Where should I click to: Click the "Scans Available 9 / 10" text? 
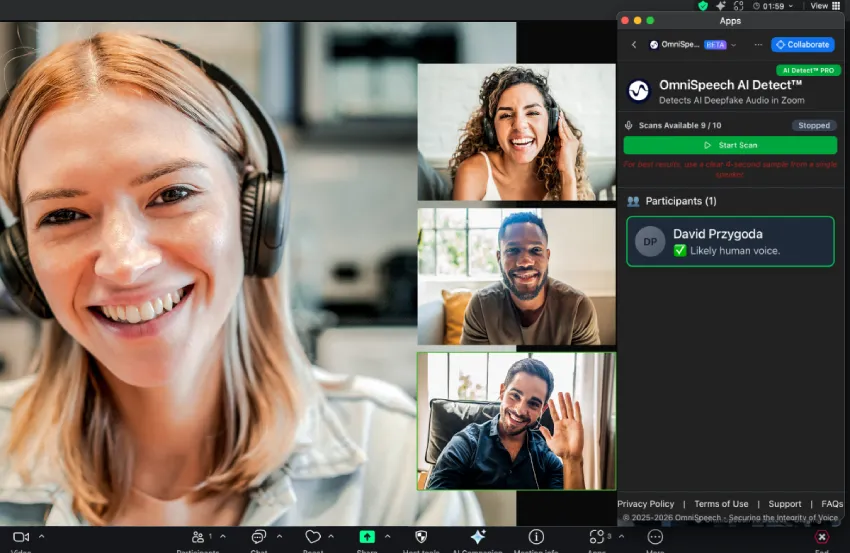[680, 125]
